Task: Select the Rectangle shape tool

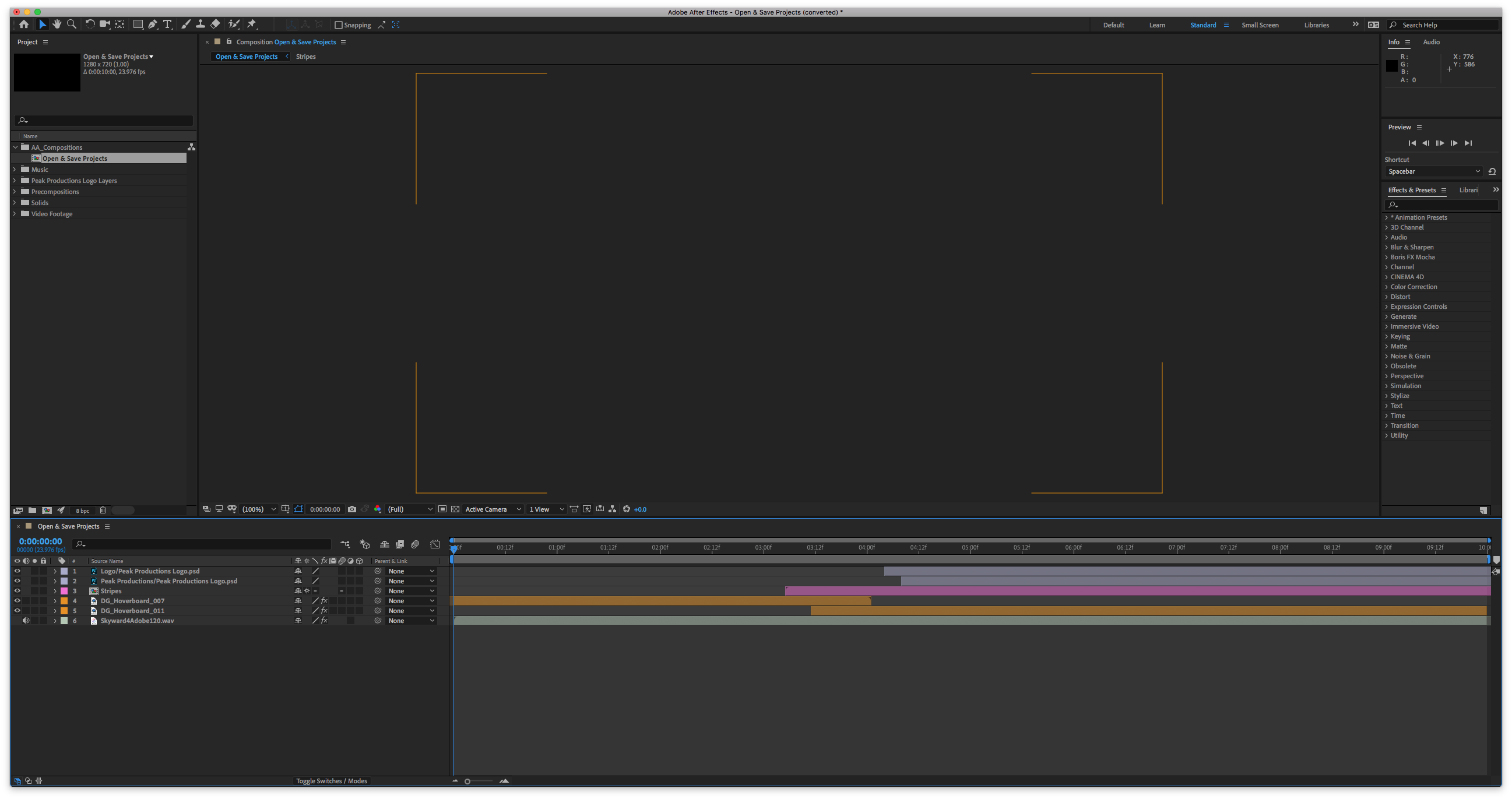Action: tap(138, 24)
